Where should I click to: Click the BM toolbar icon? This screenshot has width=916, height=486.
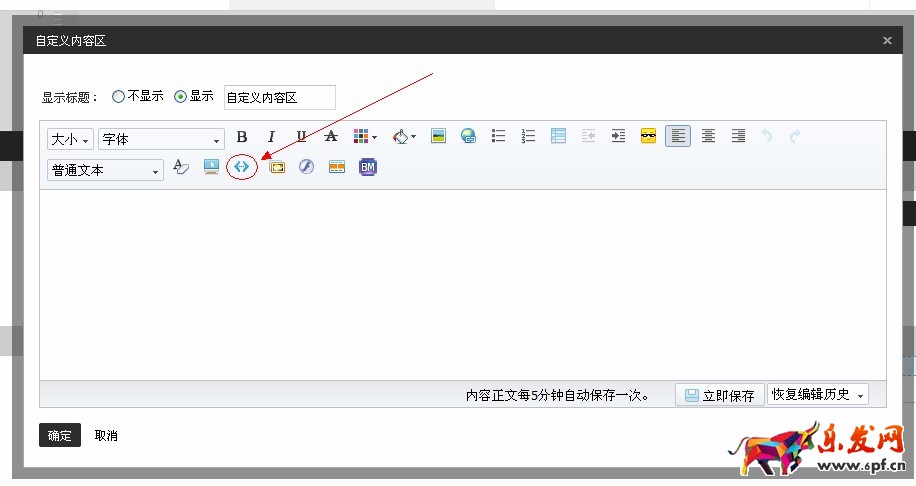point(367,167)
